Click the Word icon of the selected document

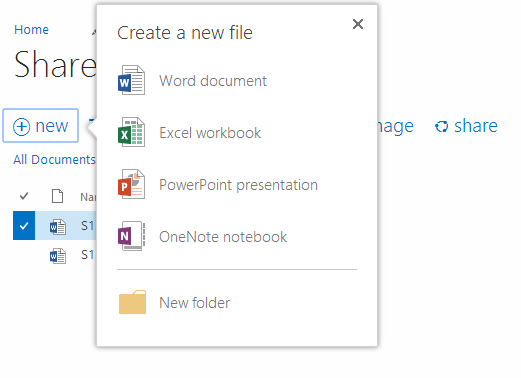point(58,227)
